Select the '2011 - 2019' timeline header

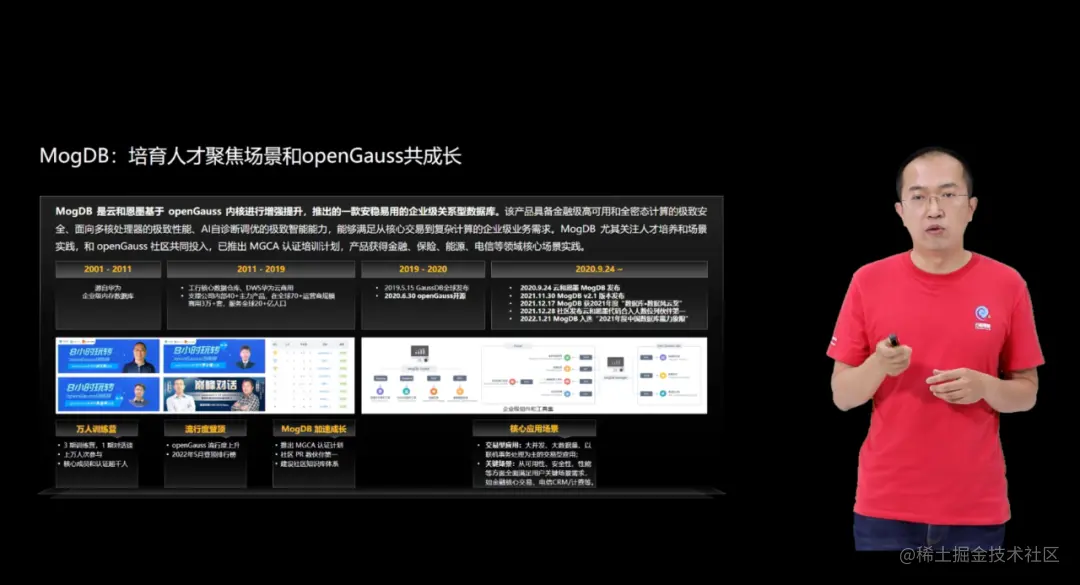coord(261,269)
